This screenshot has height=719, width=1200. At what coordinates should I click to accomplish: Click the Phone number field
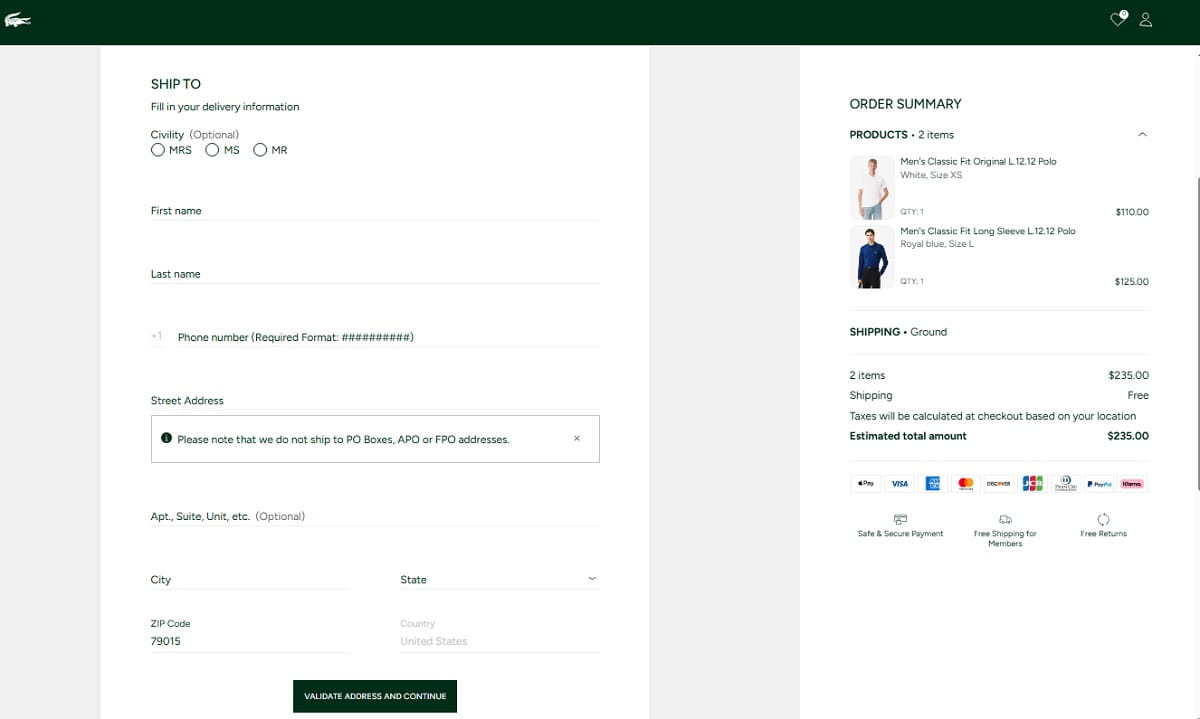(385, 337)
